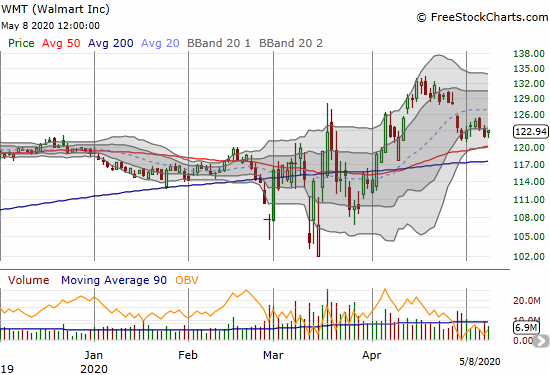Click the 122.94 current price tag
Image resolution: width=550 pixels, height=375 pixels.
[531, 132]
